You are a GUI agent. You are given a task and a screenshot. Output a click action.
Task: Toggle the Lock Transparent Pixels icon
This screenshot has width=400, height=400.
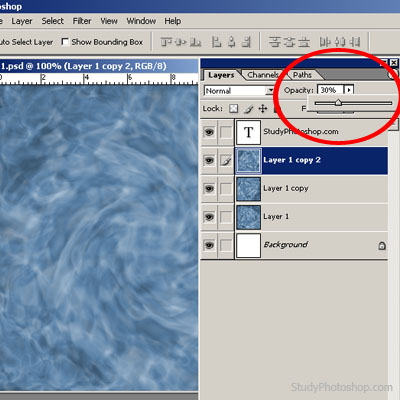[x=233, y=109]
